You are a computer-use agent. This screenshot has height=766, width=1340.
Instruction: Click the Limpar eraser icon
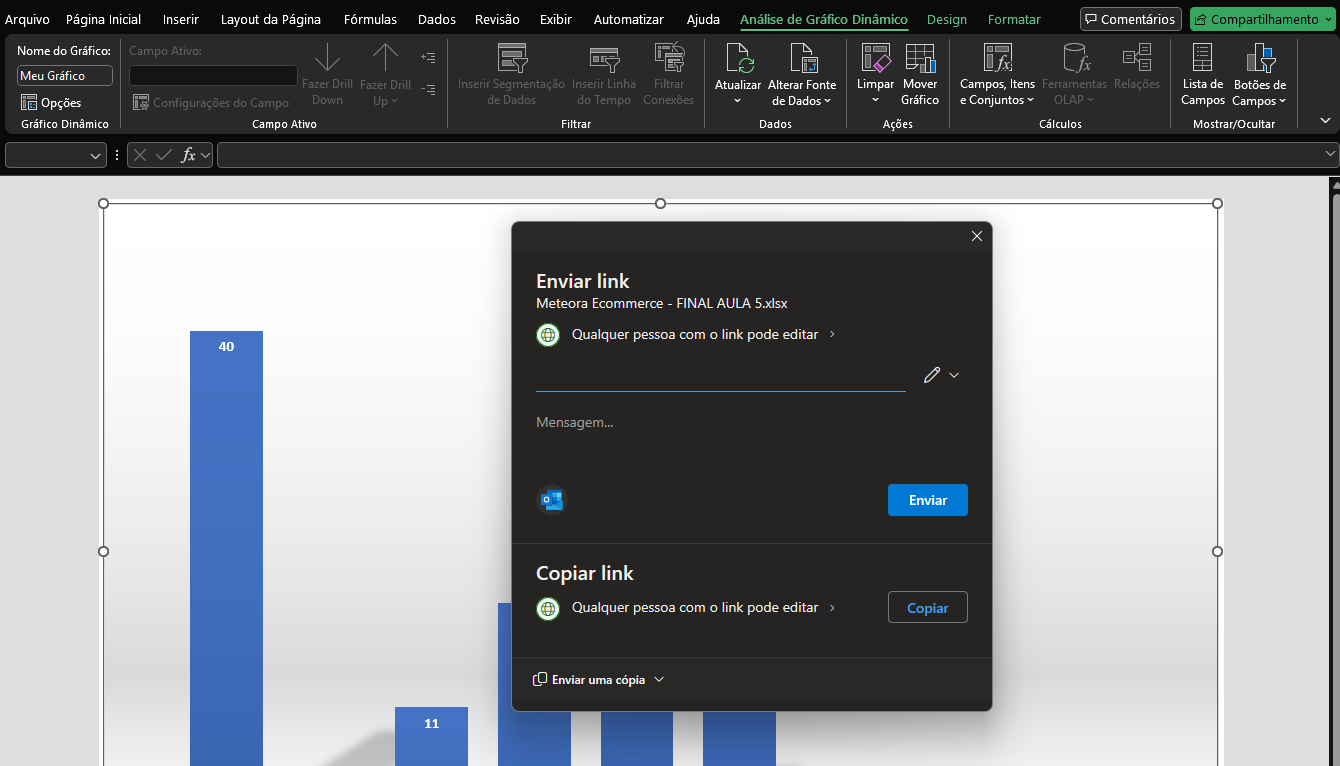click(x=875, y=60)
